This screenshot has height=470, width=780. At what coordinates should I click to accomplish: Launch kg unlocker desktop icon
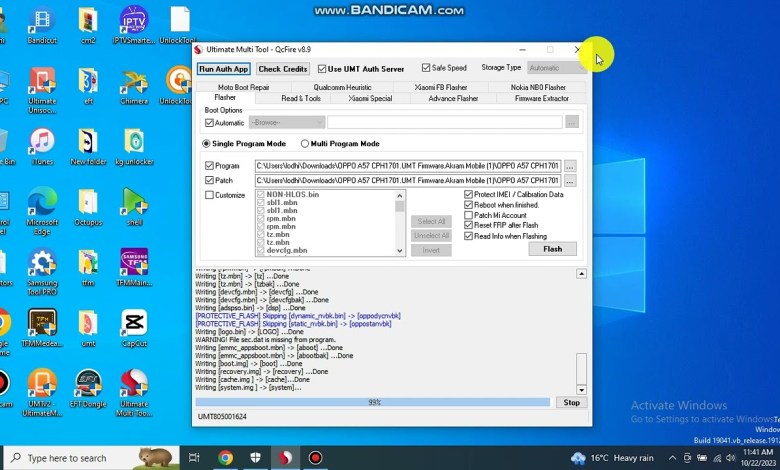click(134, 146)
